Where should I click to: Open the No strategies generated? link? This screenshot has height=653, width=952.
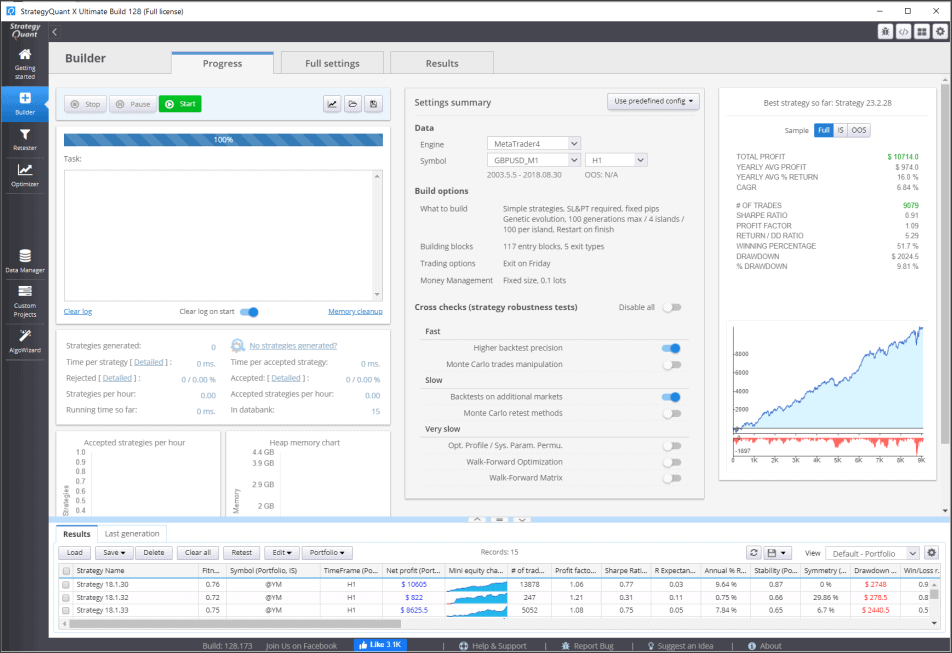[x=293, y=346]
